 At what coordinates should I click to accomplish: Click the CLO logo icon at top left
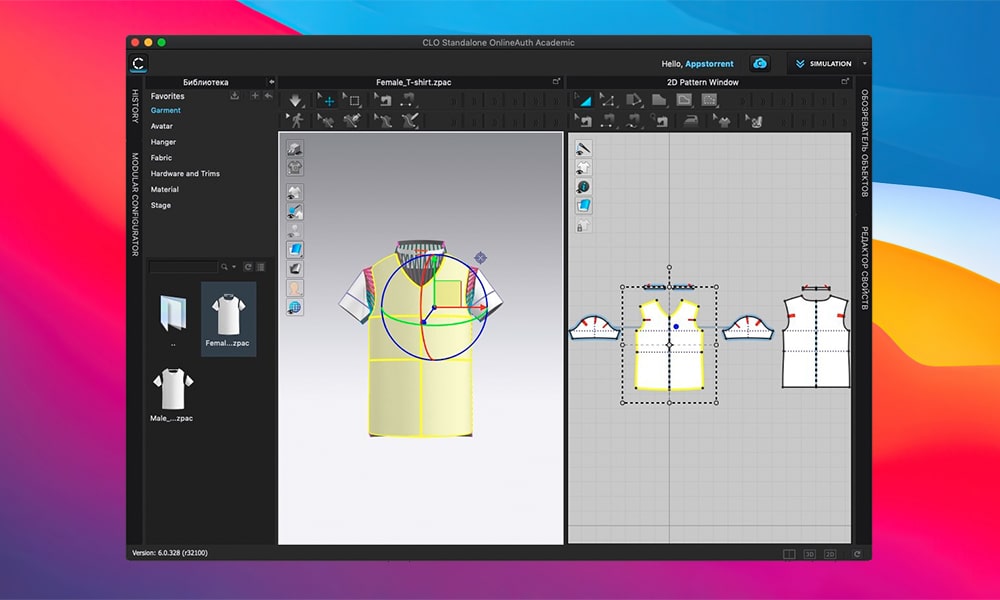(139, 63)
